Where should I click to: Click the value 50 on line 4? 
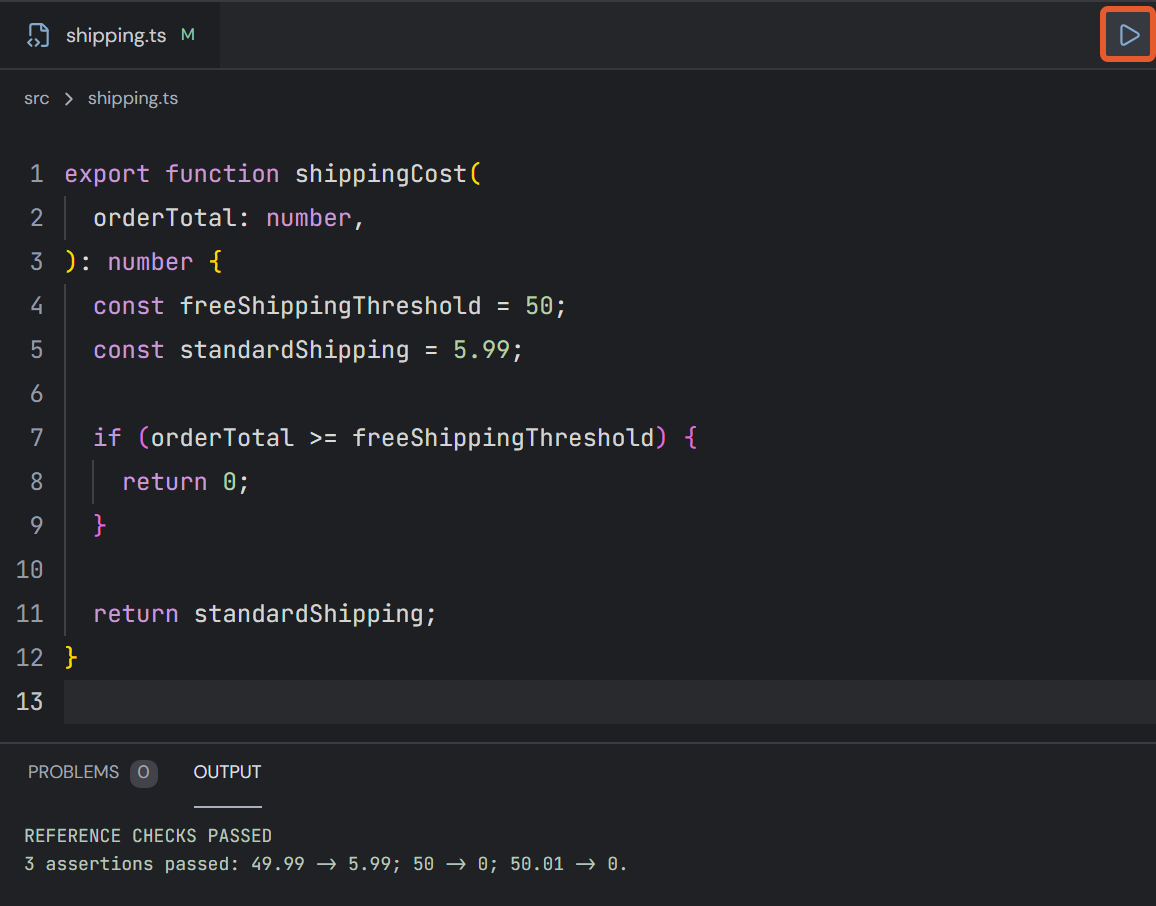[539, 306]
